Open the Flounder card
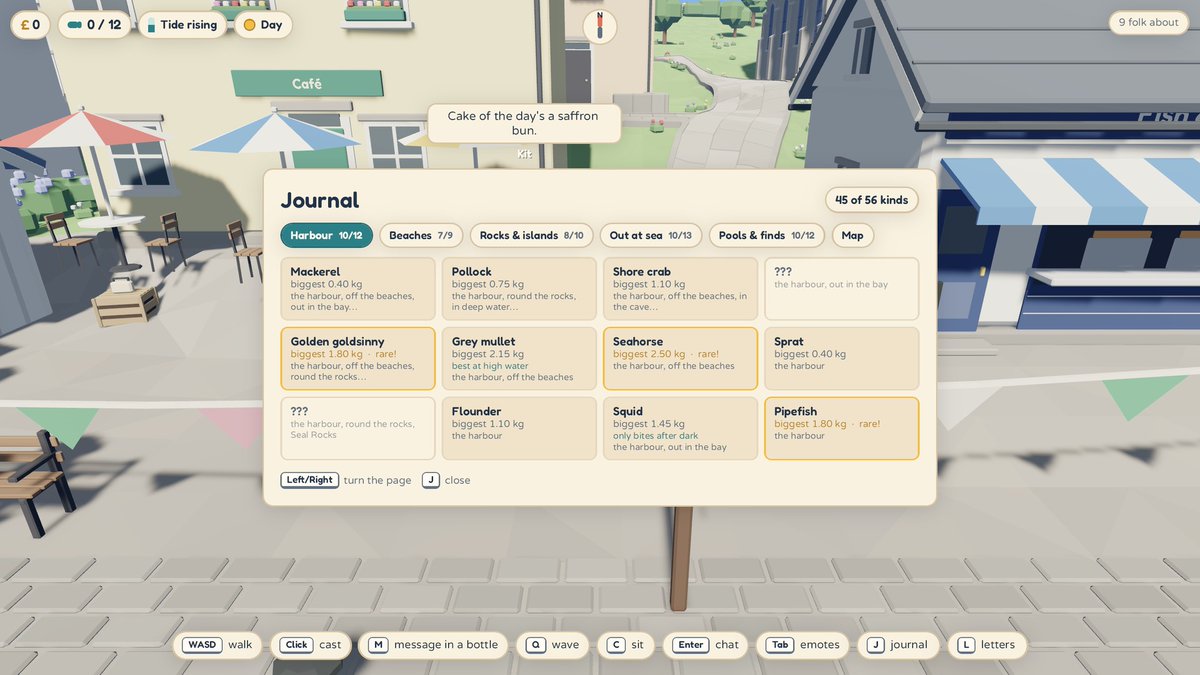Image resolution: width=1200 pixels, height=675 pixels. (x=519, y=429)
